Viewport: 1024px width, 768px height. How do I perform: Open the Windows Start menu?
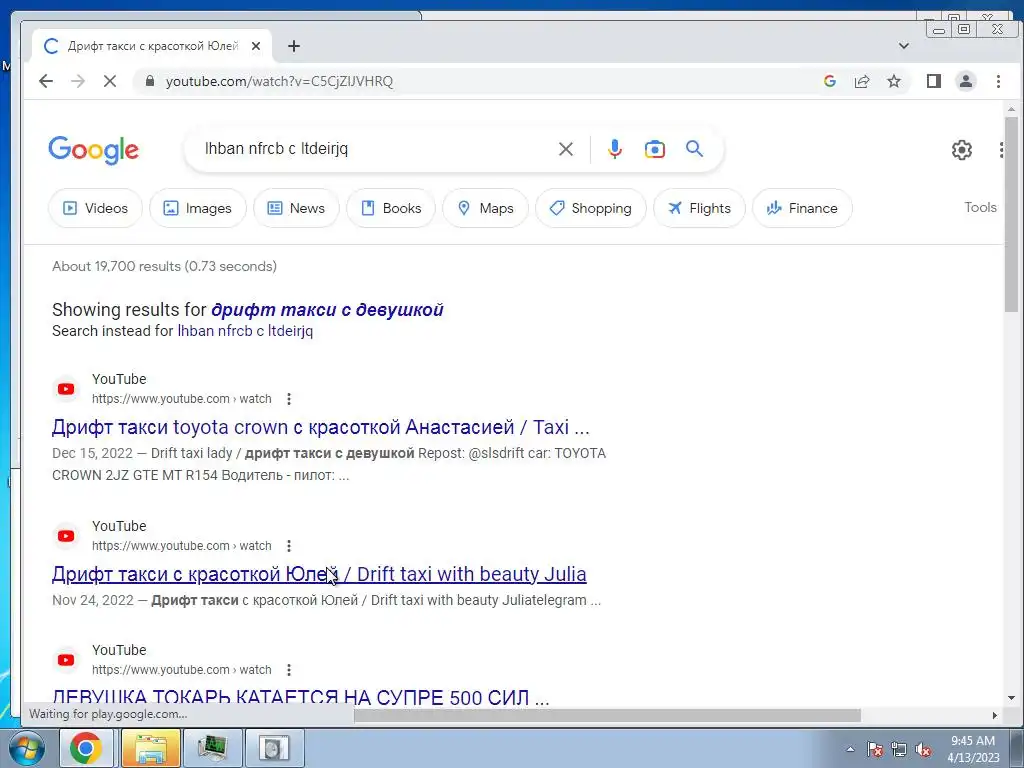(26, 748)
